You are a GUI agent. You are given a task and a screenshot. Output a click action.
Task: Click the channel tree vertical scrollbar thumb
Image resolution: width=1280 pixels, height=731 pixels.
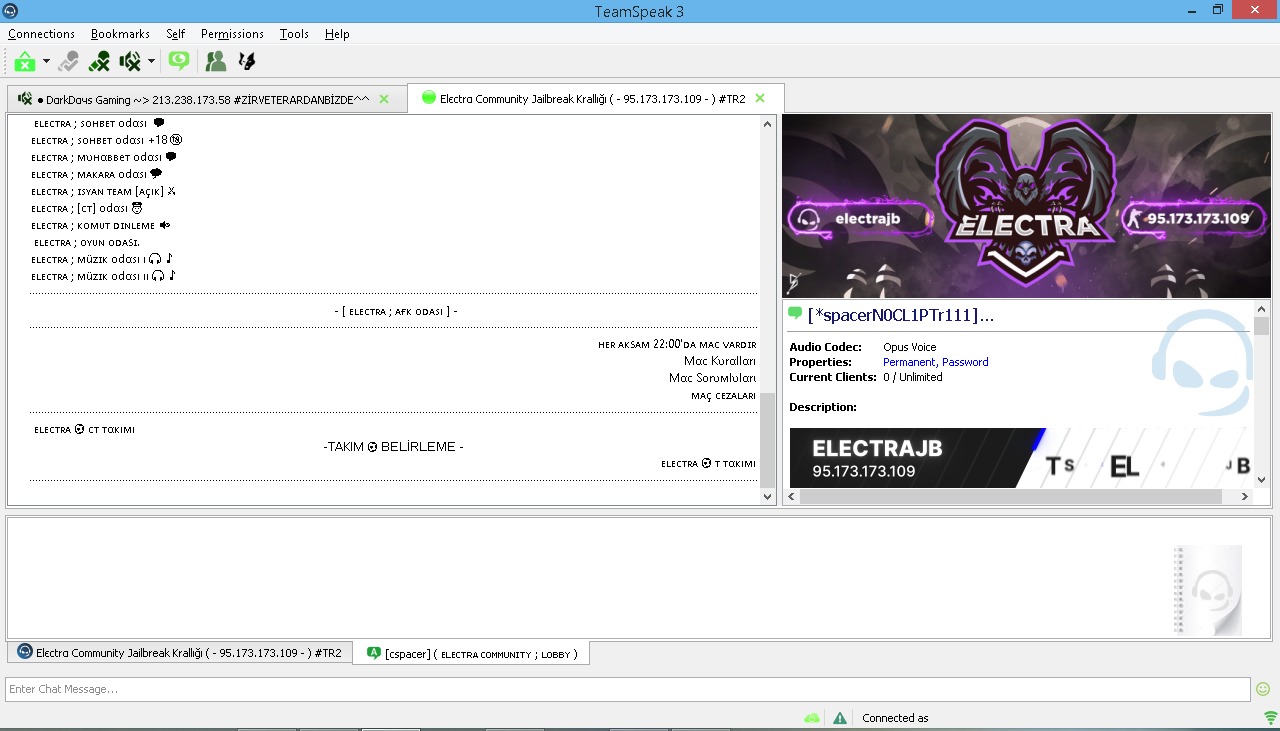tap(768, 440)
